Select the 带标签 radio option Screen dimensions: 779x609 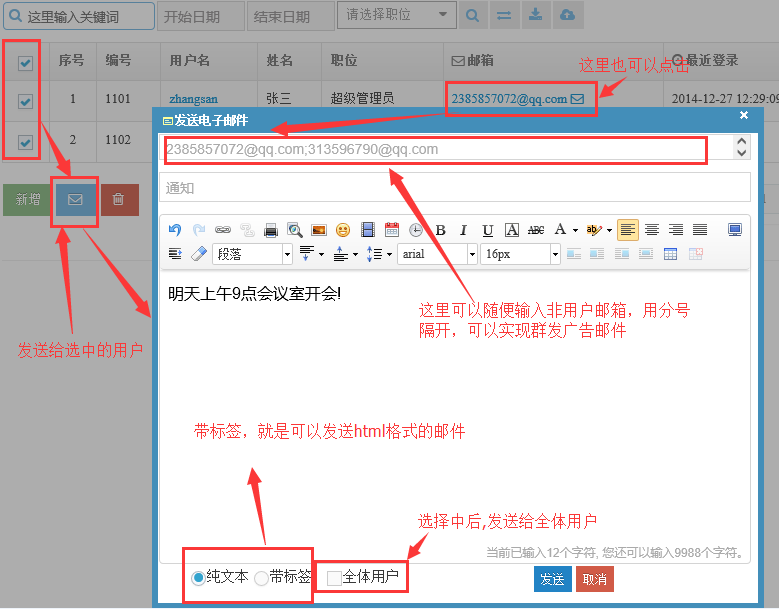[261, 578]
